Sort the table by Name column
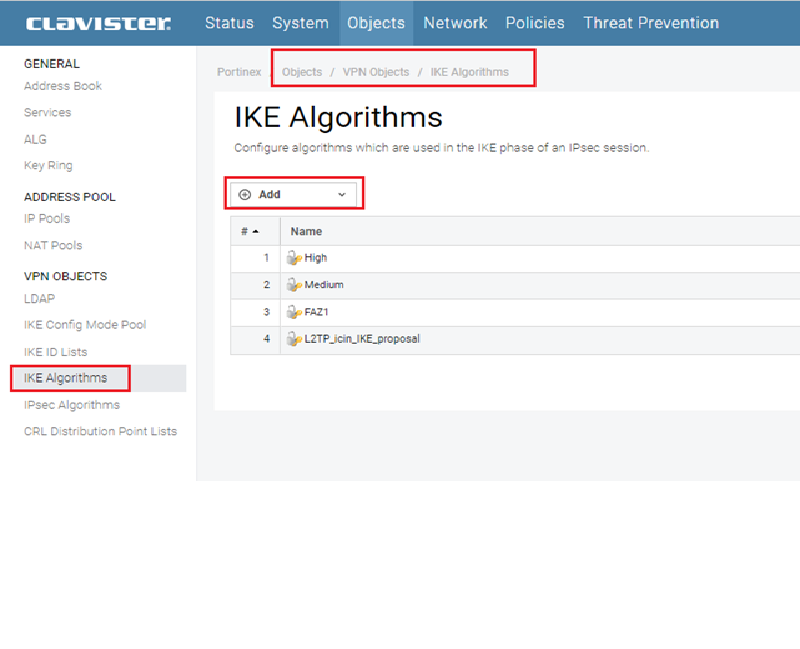This screenshot has width=800, height=649. tap(306, 231)
